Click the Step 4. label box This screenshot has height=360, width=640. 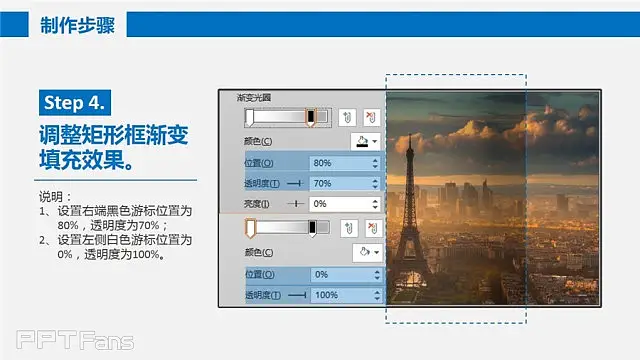(75, 102)
